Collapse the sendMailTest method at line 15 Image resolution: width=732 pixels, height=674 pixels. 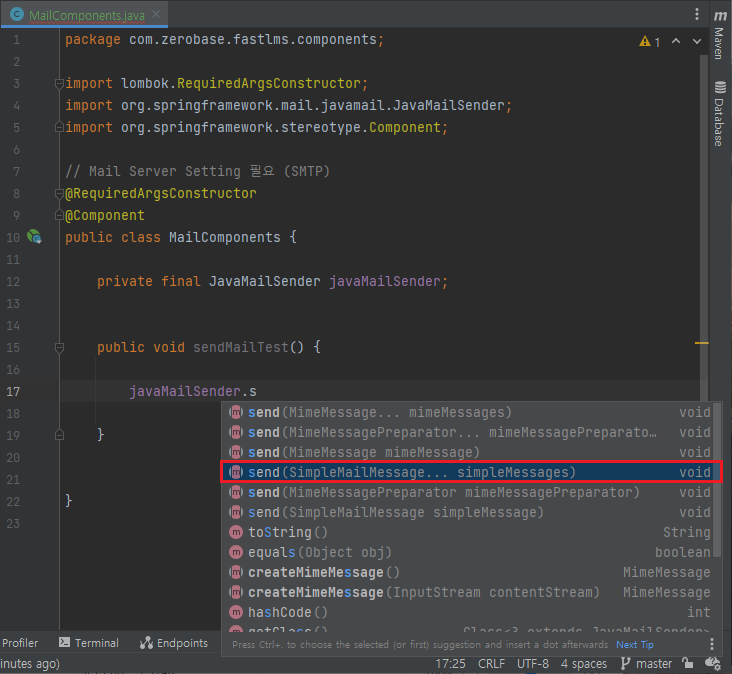click(59, 347)
